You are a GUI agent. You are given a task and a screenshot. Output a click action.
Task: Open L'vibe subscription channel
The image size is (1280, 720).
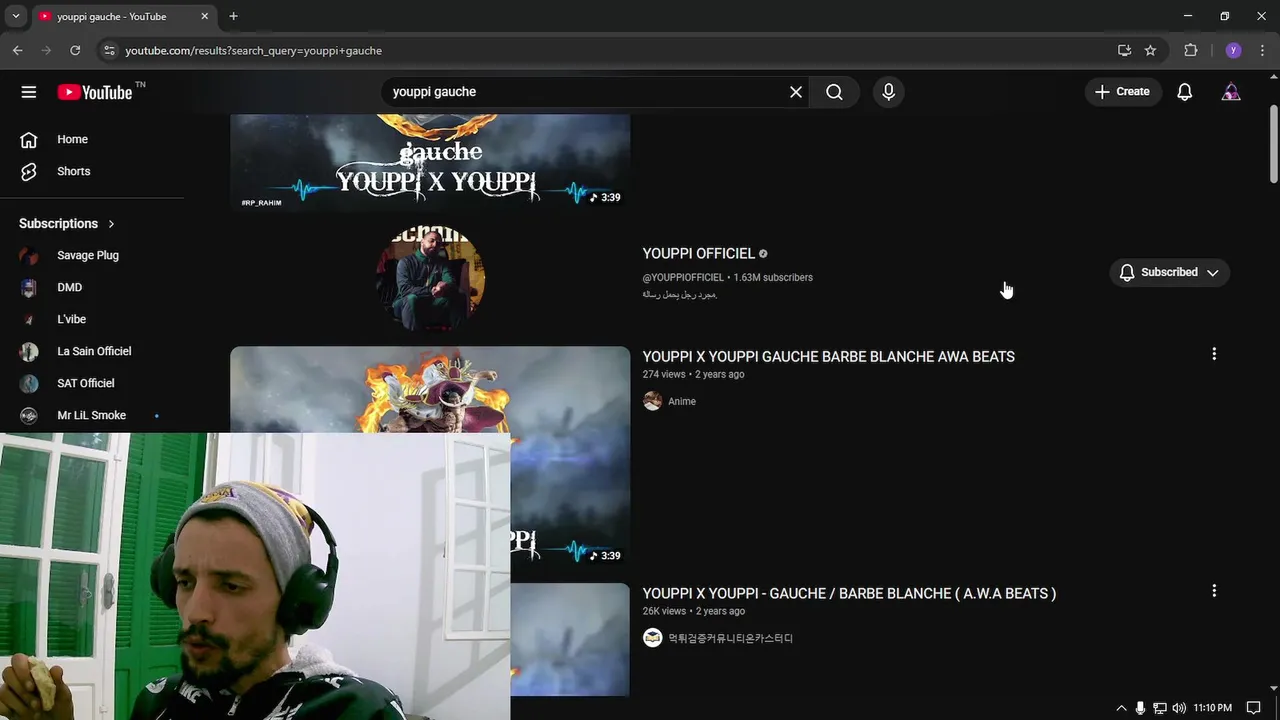point(72,319)
